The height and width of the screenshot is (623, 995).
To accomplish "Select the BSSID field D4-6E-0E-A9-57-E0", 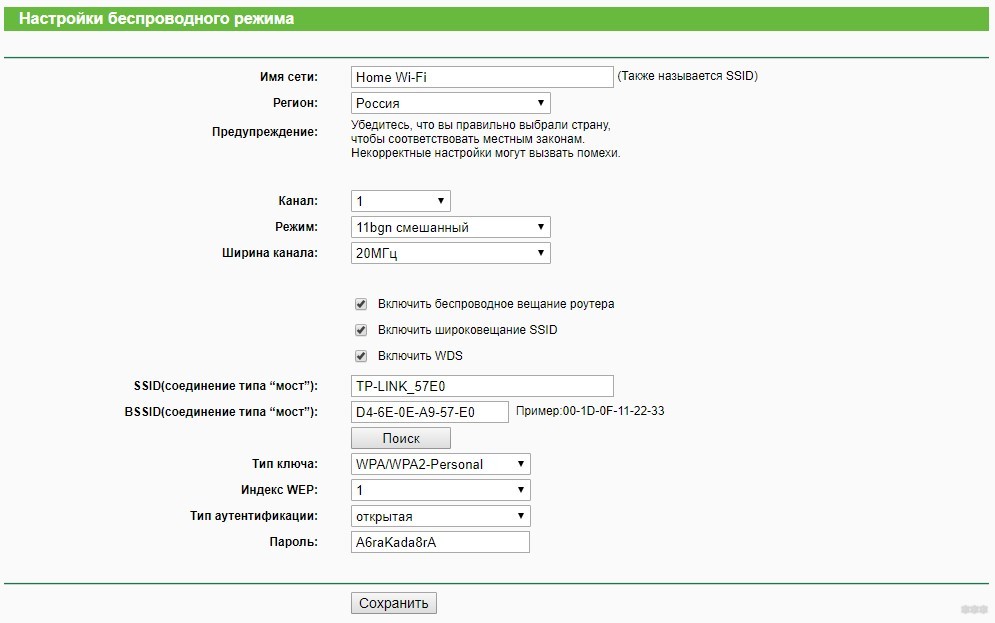I will [x=430, y=412].
